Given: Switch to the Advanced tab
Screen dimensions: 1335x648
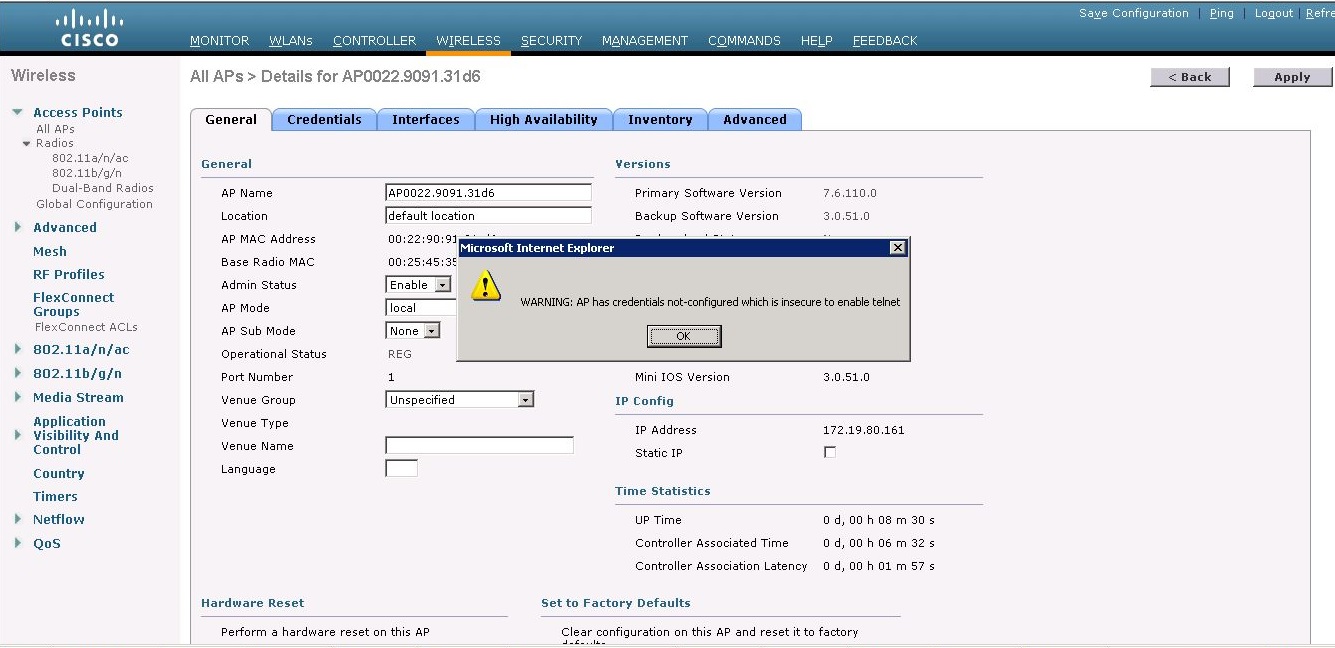Looking at the screenshot, I should click(x=755, y=119).
